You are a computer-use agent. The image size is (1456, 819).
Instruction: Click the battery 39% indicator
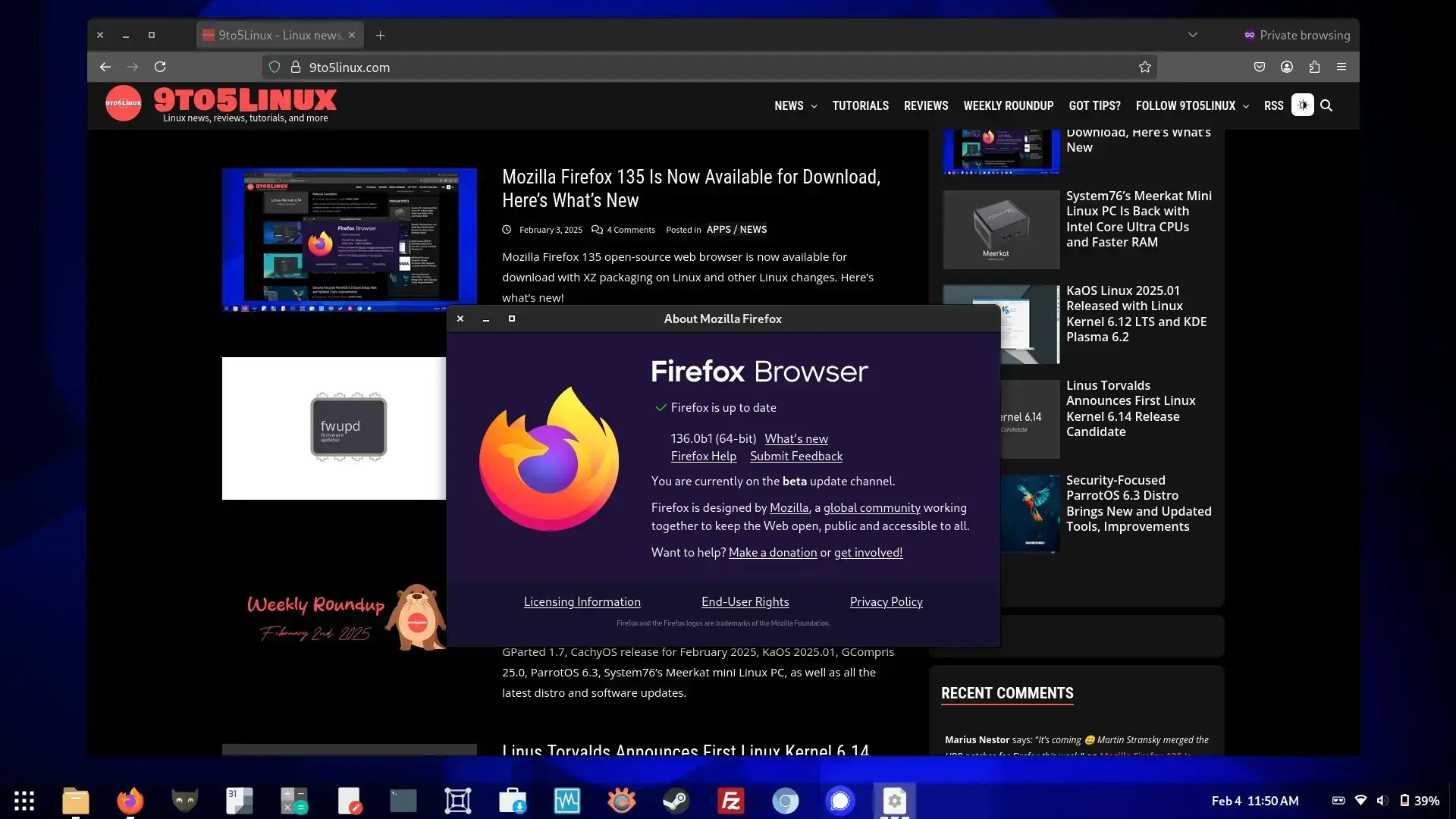pyautogui.click(x=1420, y=801)
